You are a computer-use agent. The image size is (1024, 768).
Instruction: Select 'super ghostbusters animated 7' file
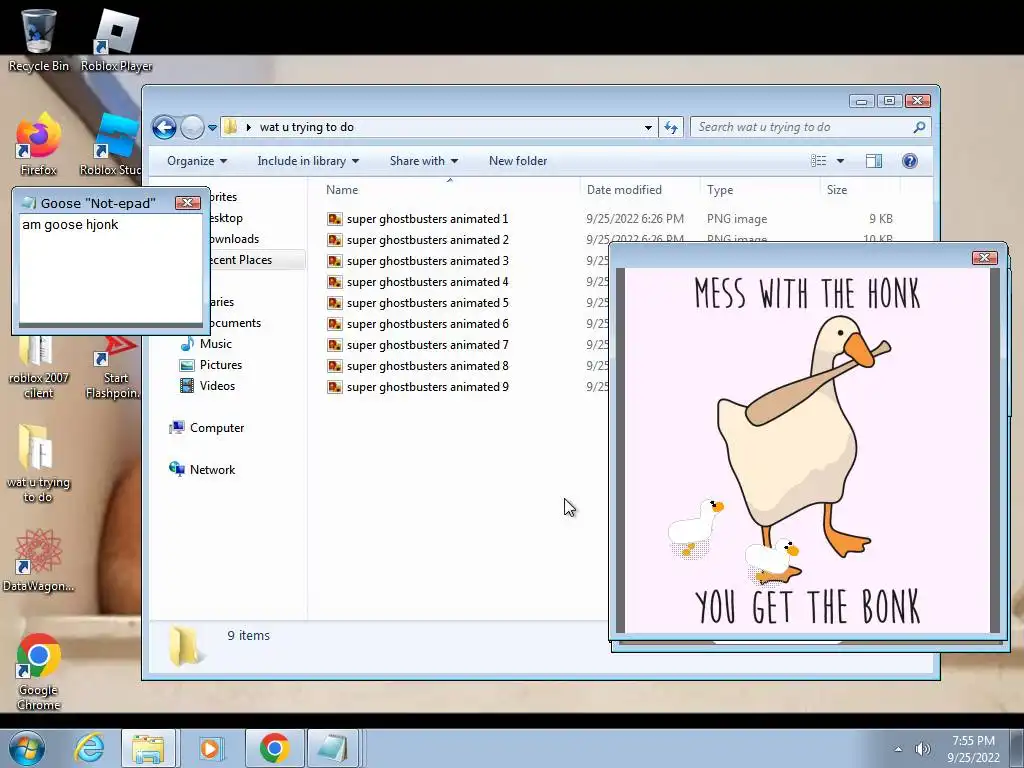pyautogui.click(x=427, y=344)
